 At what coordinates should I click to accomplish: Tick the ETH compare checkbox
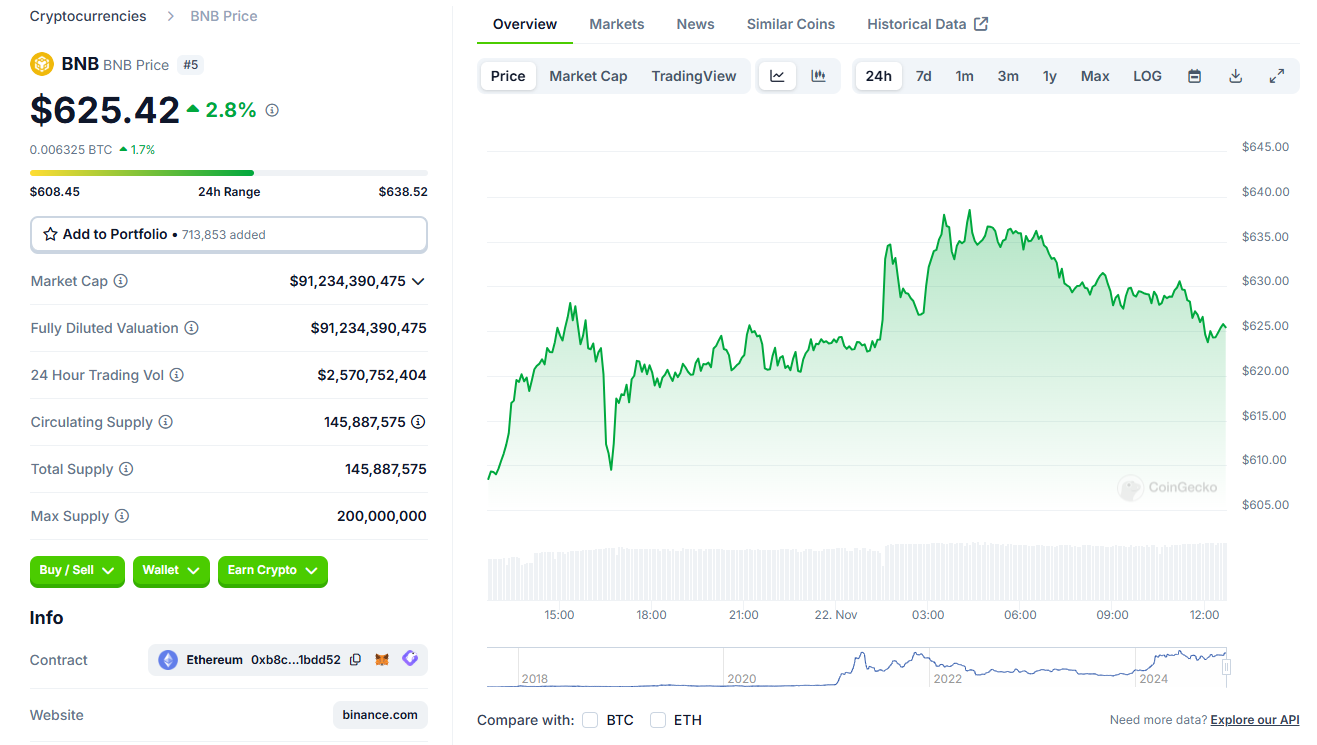point(658,720)
